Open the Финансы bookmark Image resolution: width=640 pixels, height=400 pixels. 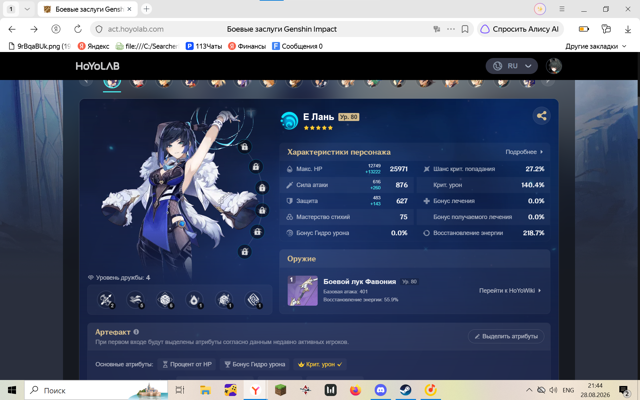coord(247,46)
